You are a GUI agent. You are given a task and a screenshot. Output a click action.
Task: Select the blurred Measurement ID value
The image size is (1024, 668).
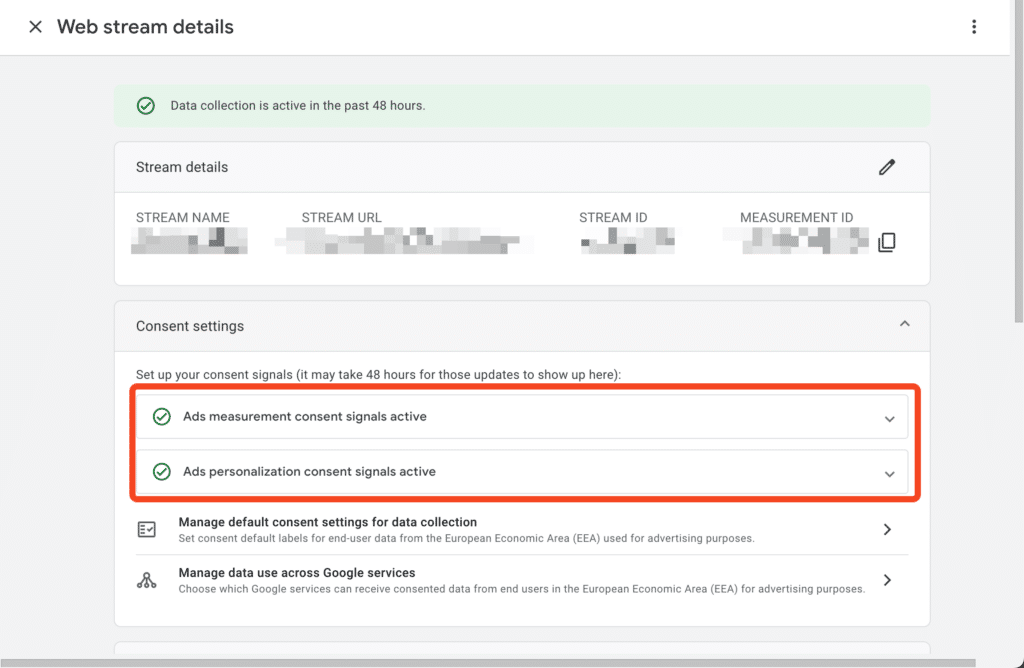point(797,241)
